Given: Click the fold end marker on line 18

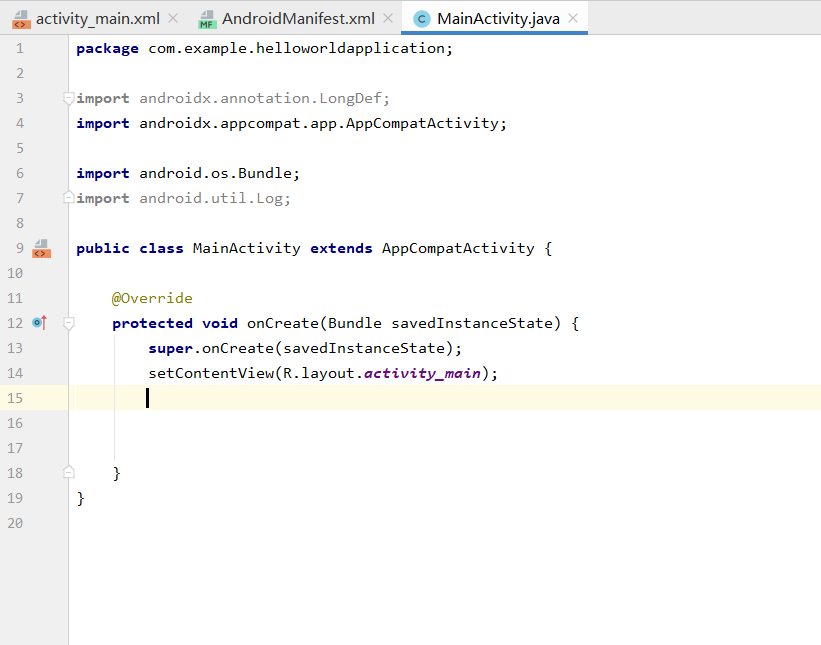Looking at the screenshot, I should click(68, 472).
